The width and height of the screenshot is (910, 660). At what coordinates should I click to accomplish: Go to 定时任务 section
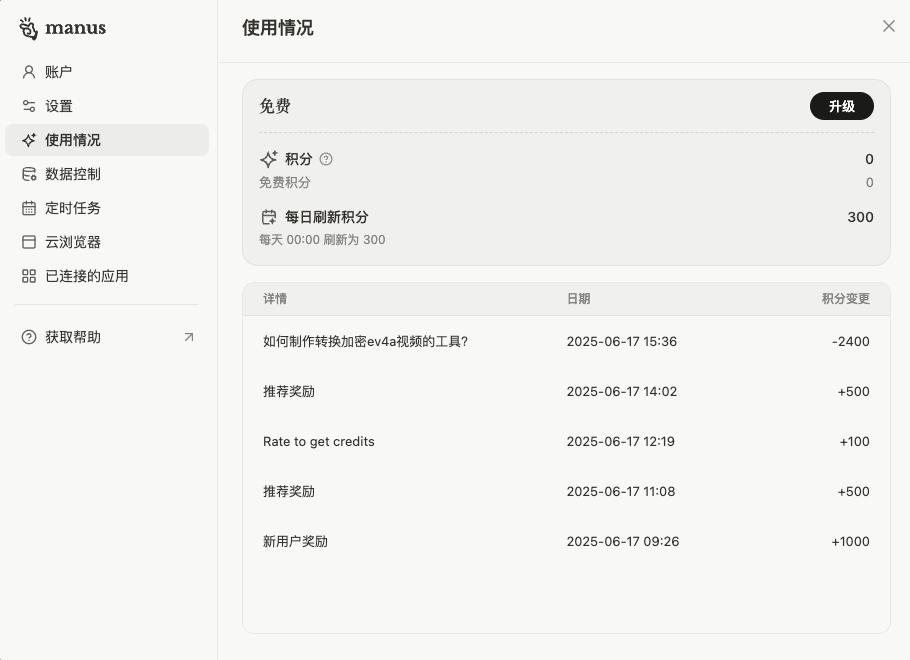click(x=107, y=208)
